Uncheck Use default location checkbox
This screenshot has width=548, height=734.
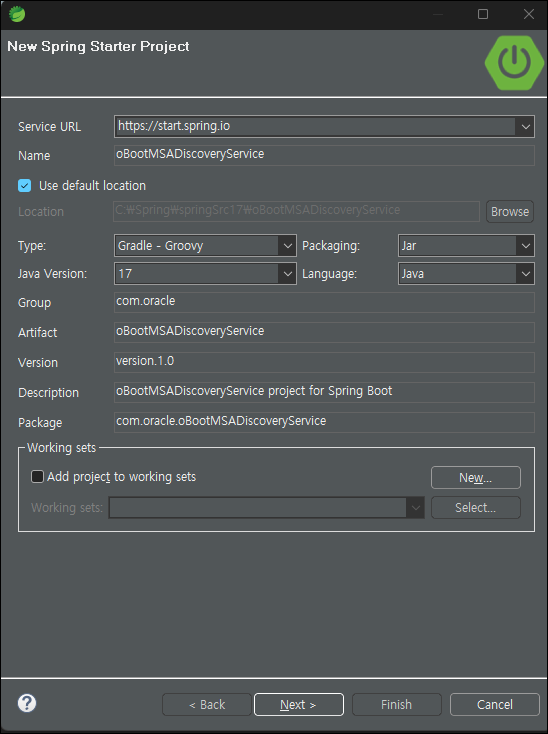24,185
